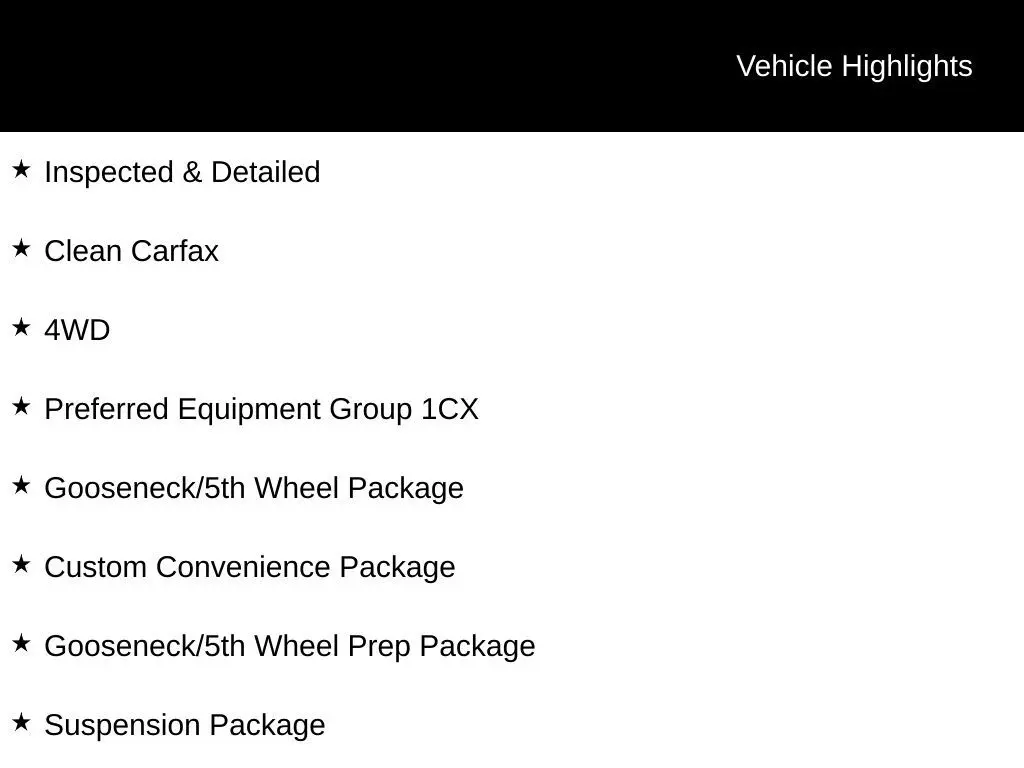
Task: Select the Gooseneck/5th Wheel Prep Package line
Action: pyautogui.click(x=290, y=646)
